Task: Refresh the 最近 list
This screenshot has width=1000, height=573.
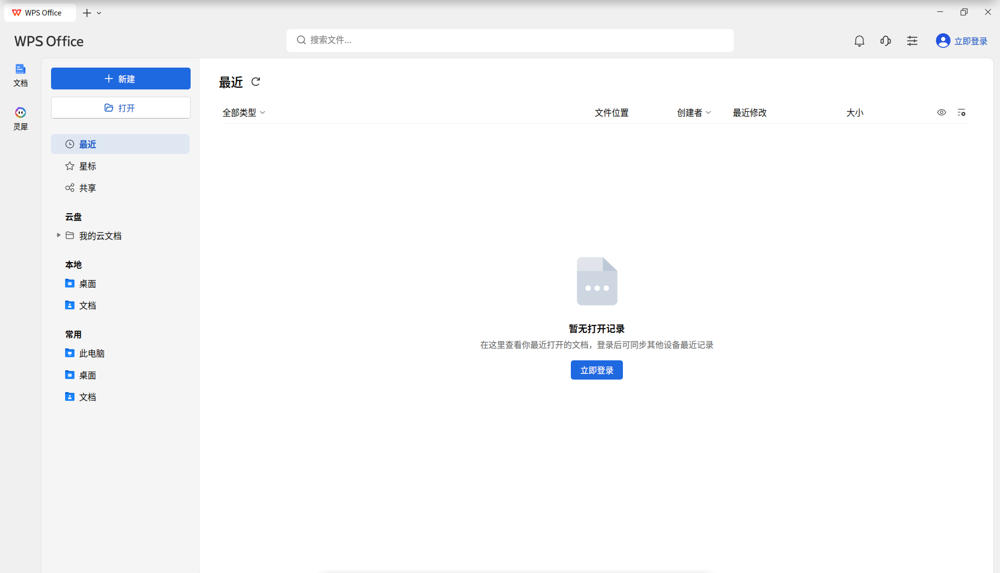Action: click(256, 82)
